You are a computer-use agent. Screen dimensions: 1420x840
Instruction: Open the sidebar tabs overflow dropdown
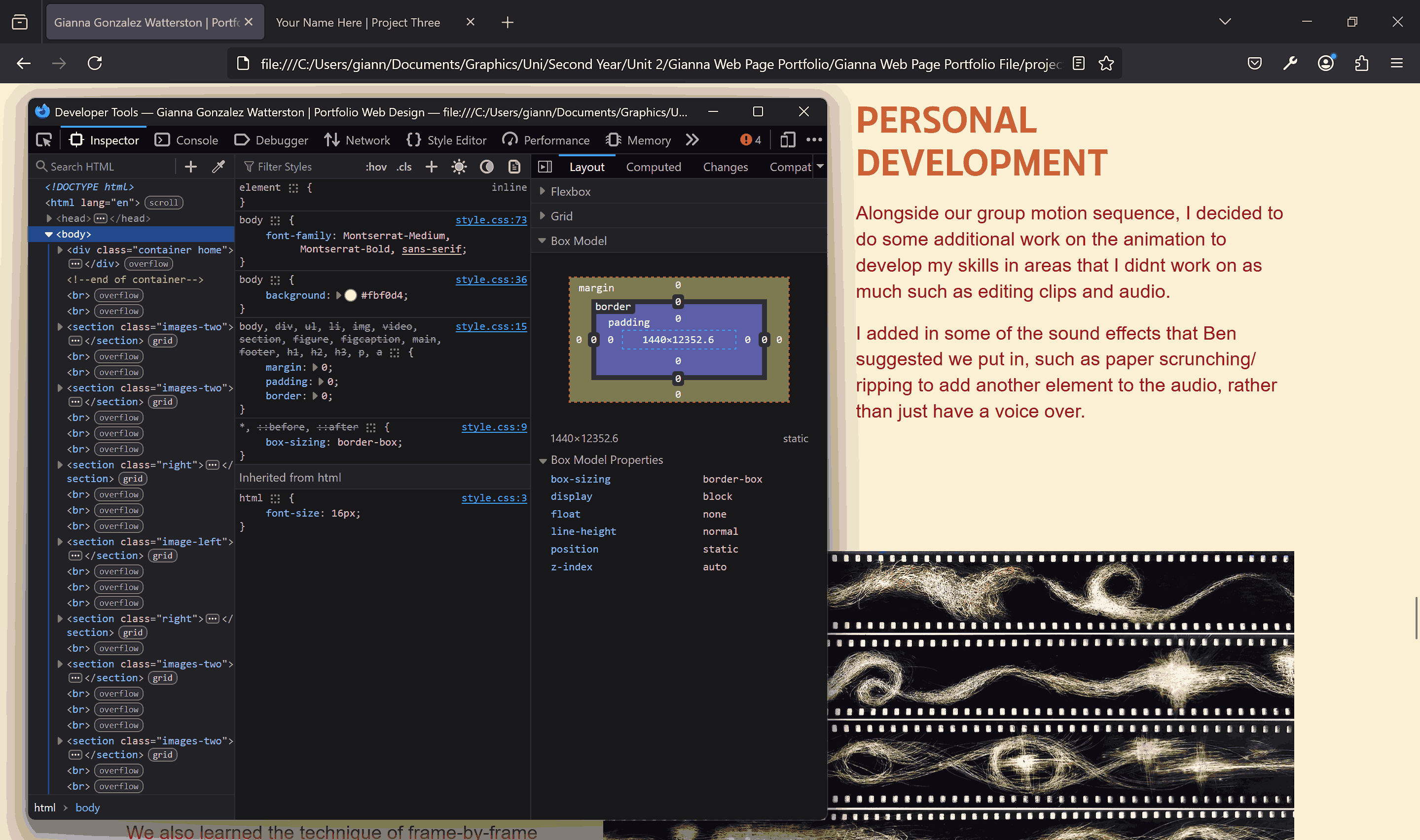coord(820,167)
